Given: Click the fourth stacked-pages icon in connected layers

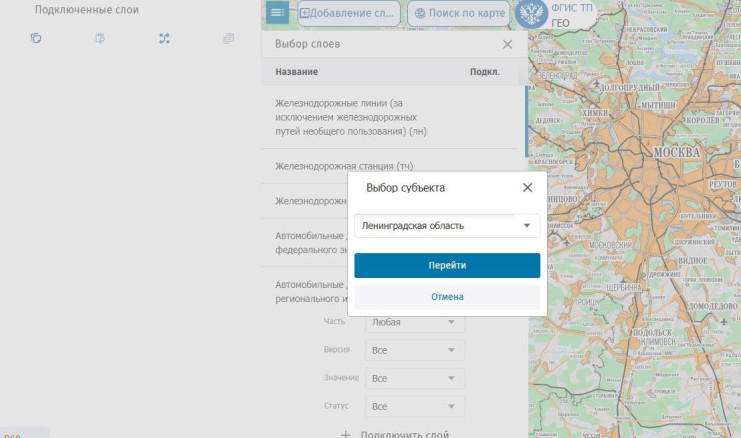Looking at the screenshot, I should [229, 39].
